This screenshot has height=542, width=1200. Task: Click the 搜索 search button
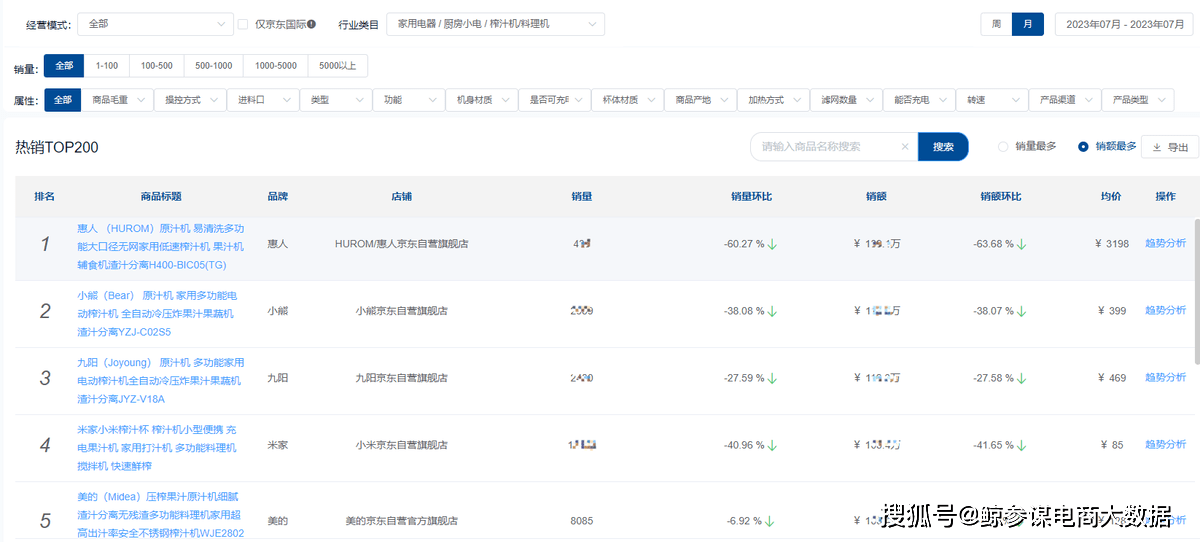pyautogui.click(x=943, y=146)
